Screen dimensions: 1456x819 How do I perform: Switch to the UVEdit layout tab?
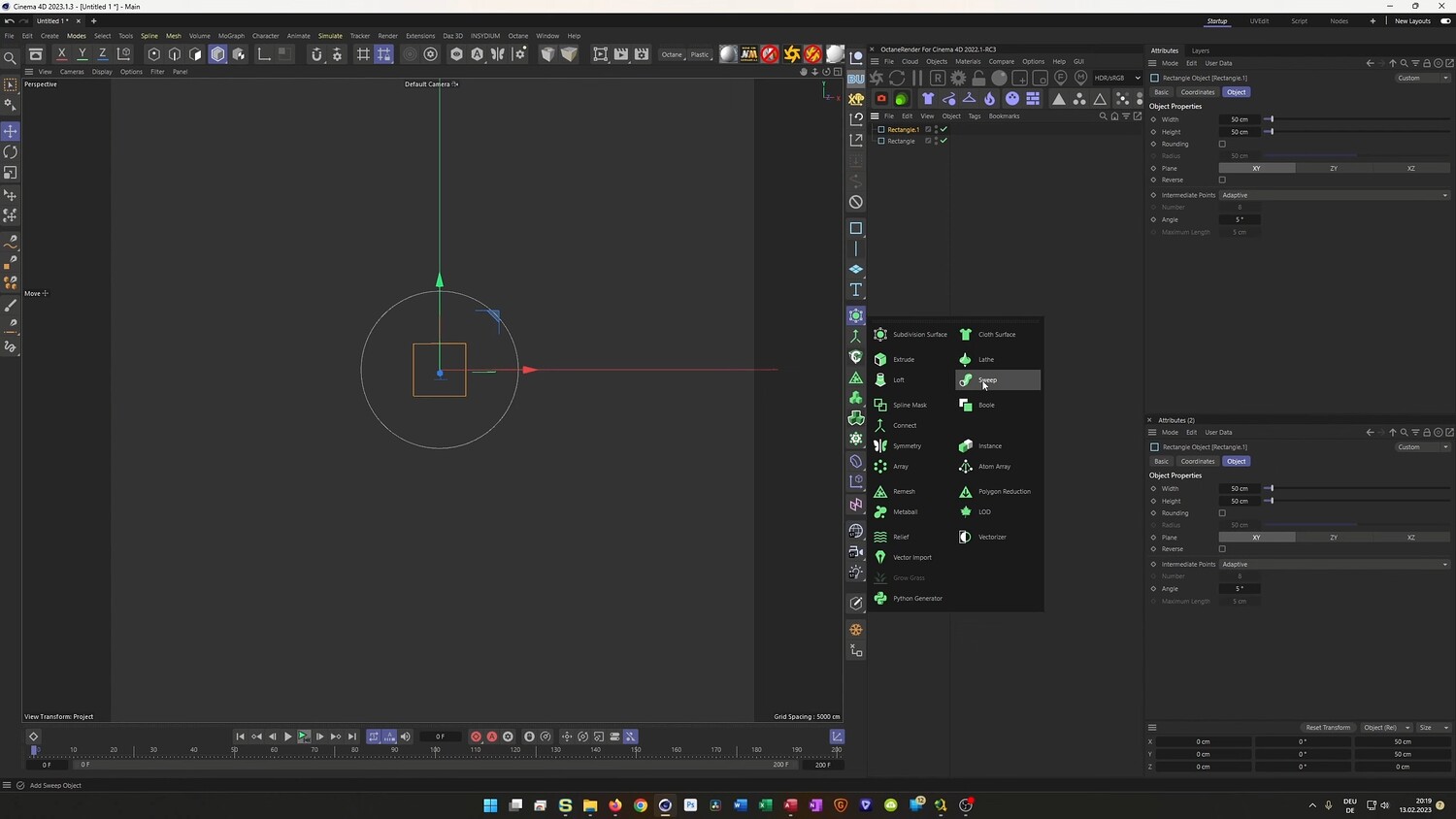click(x=1259, y=21)
